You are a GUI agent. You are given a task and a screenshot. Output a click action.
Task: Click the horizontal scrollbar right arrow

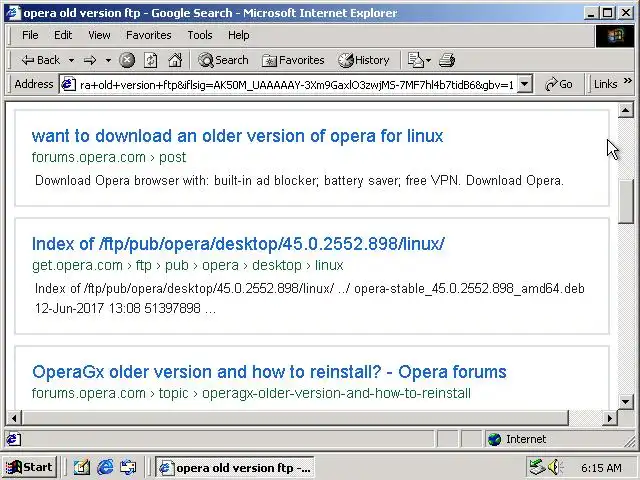(x=610, y=418)
